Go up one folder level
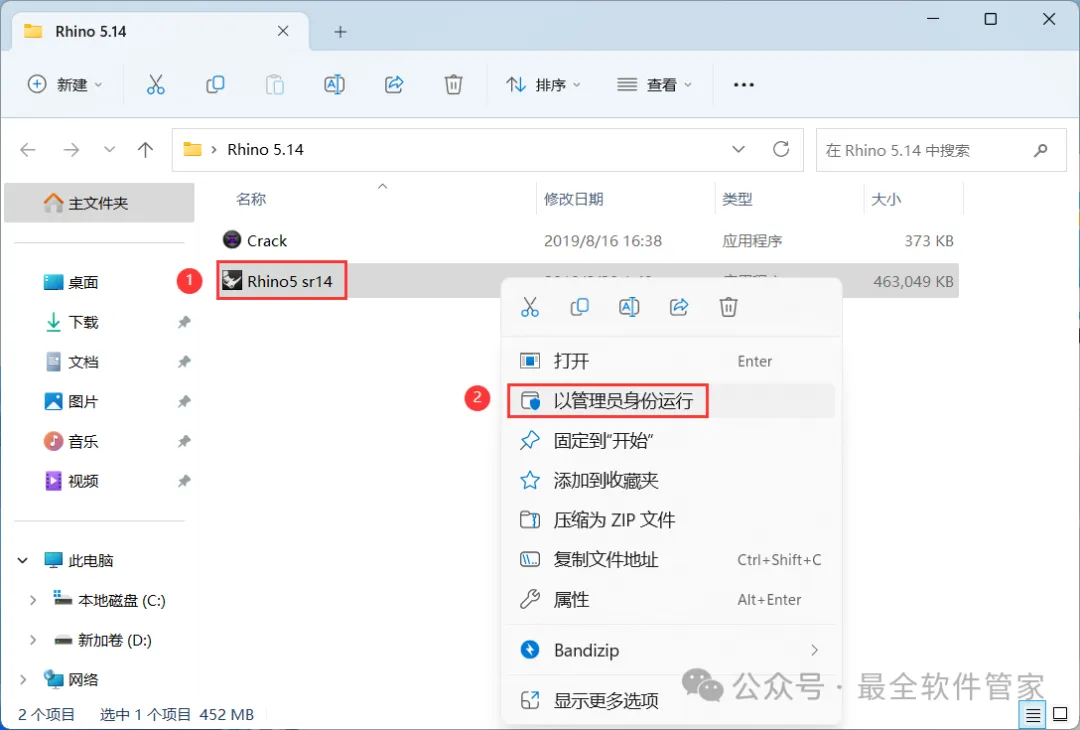 coord(145,149)
